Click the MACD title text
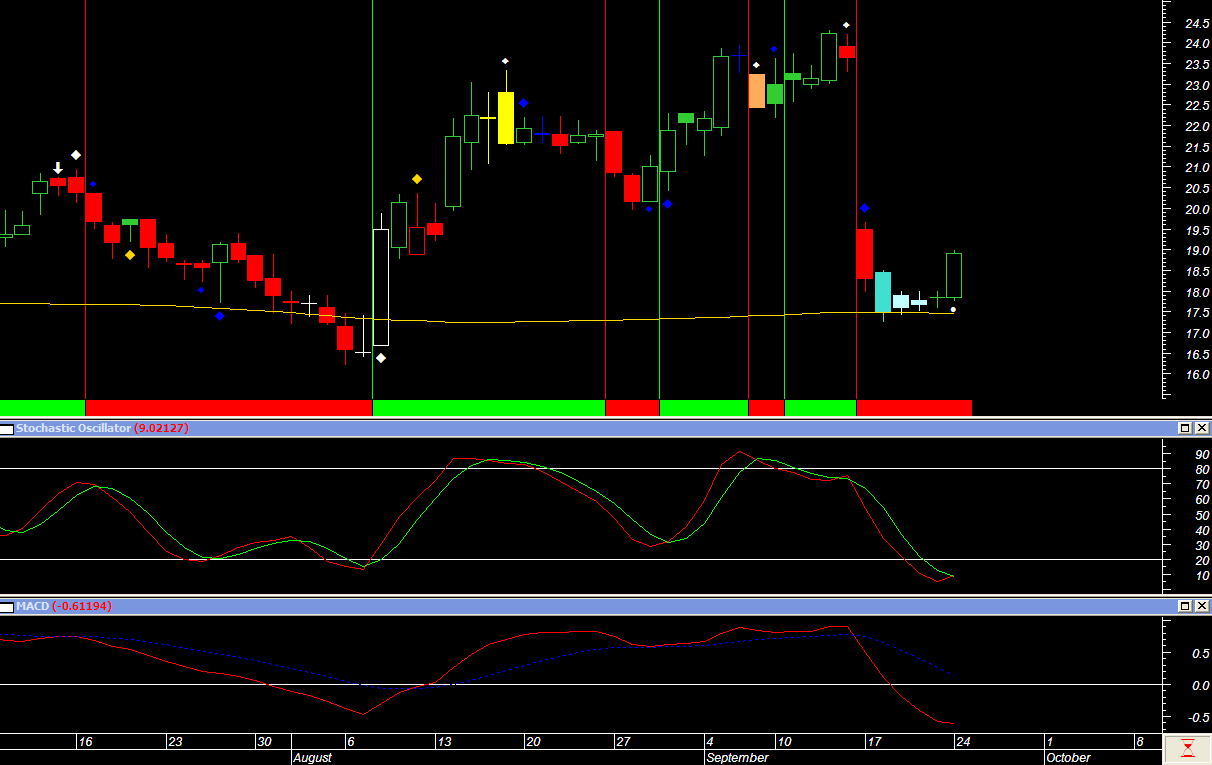Viewport: 1212px width, 765px height. point(32,606)
